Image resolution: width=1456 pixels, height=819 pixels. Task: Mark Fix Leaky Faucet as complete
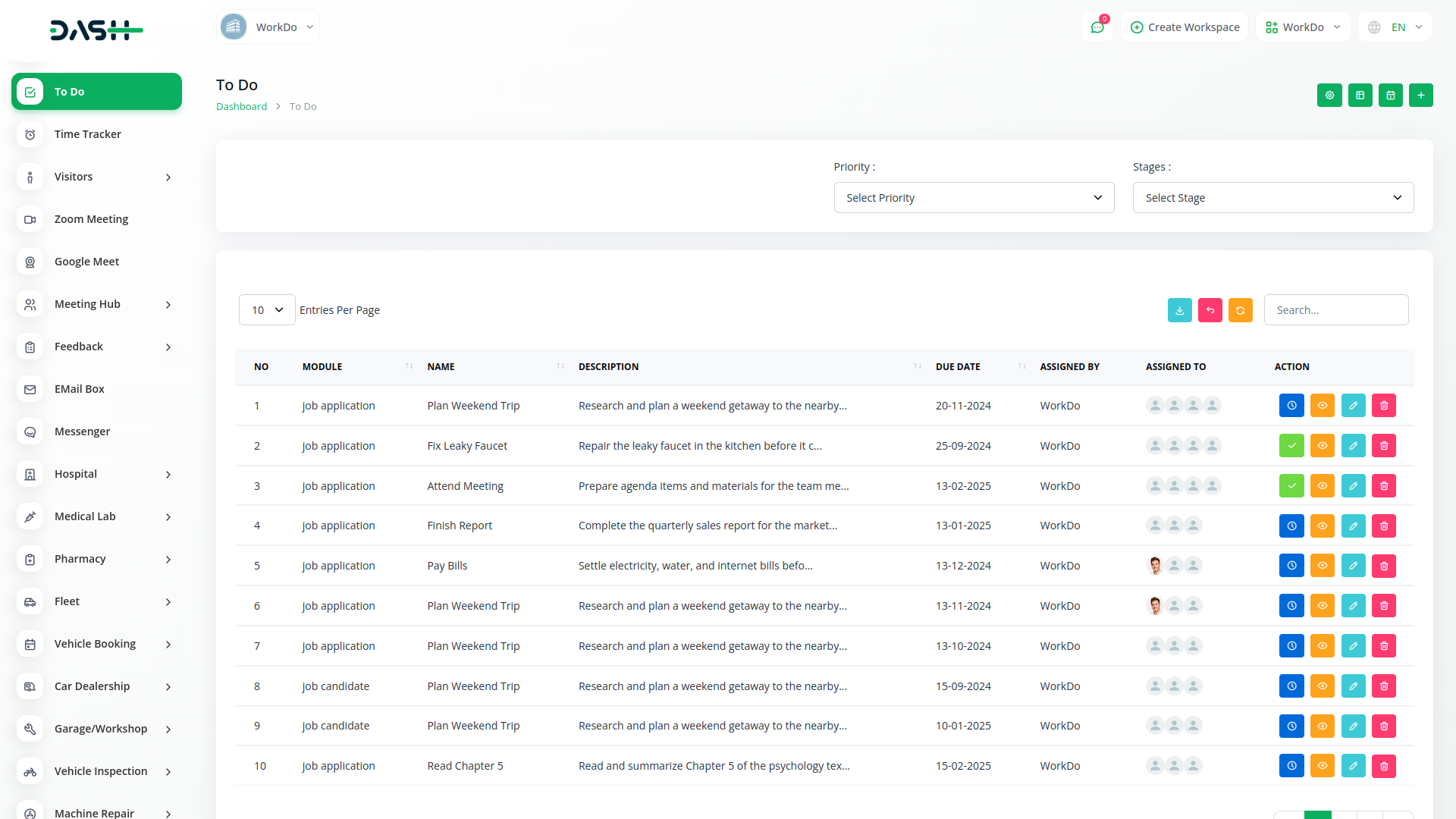[1291, 445]
